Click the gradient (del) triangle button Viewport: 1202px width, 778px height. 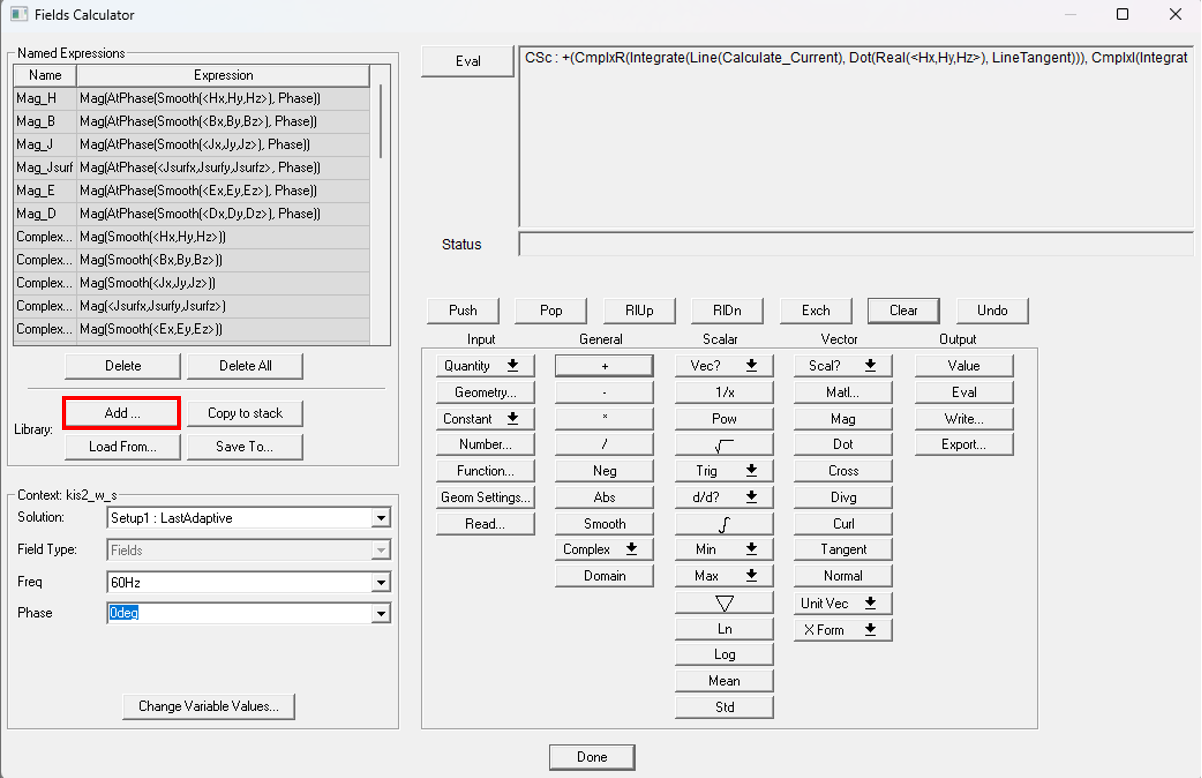(724, 603)
